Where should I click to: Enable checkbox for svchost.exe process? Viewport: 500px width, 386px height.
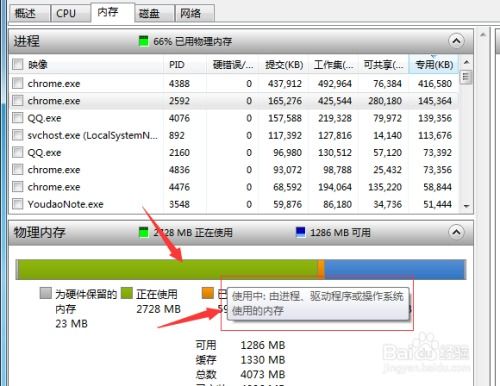point(17,135)
